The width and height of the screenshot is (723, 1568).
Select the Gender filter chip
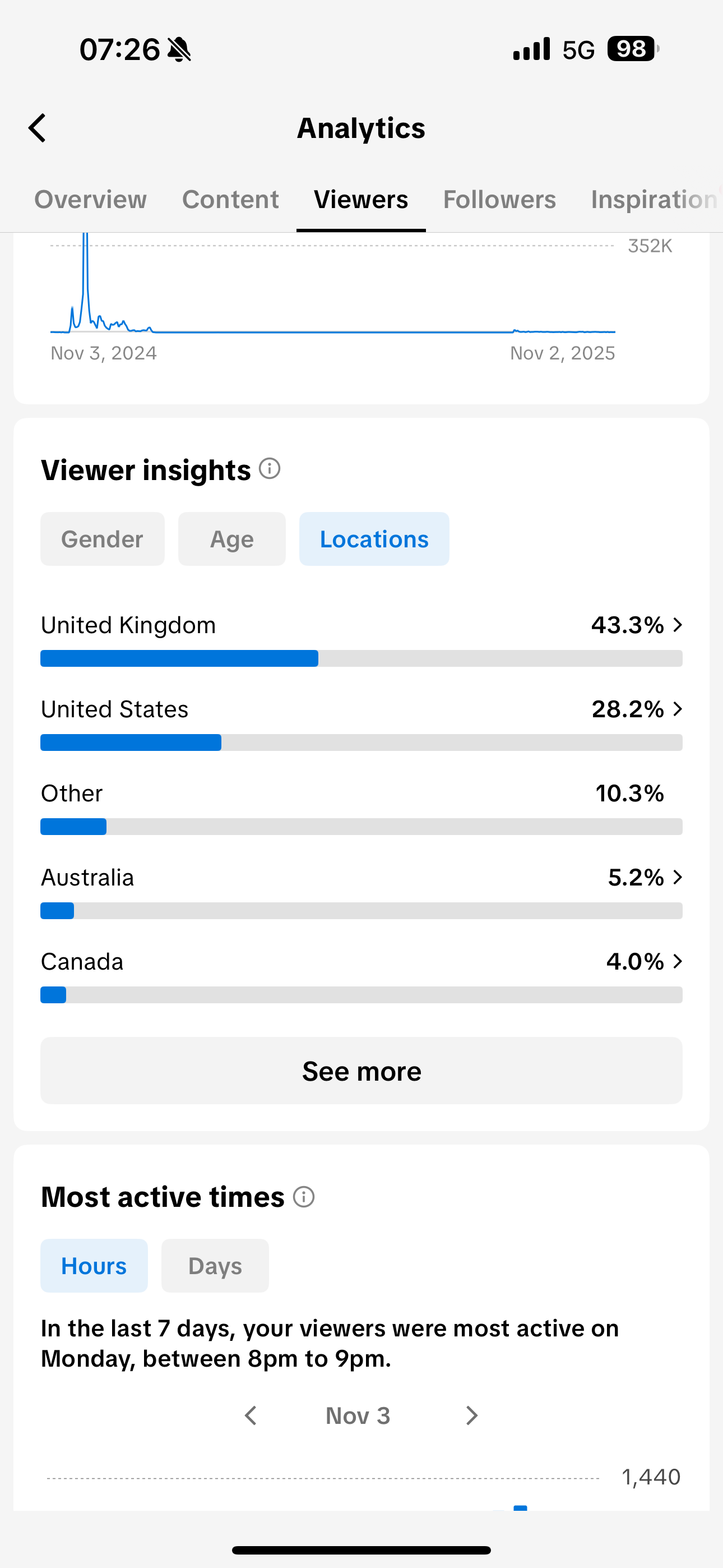[x=102, y=539]
